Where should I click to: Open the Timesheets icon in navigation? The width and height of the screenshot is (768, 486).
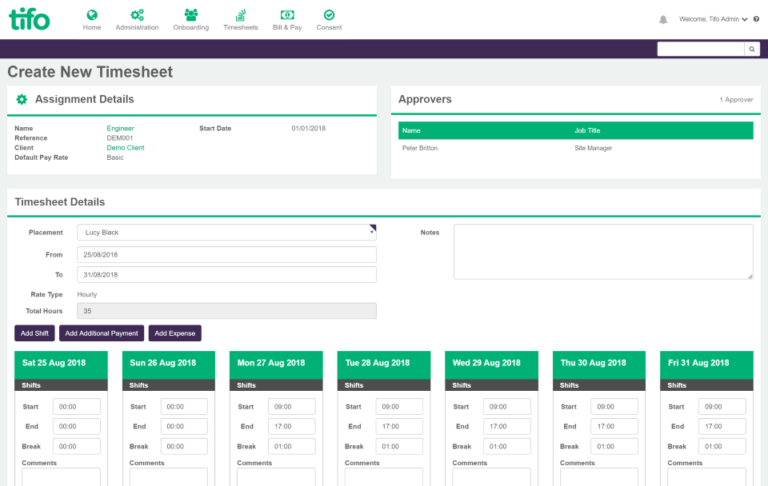click(240, 15)
